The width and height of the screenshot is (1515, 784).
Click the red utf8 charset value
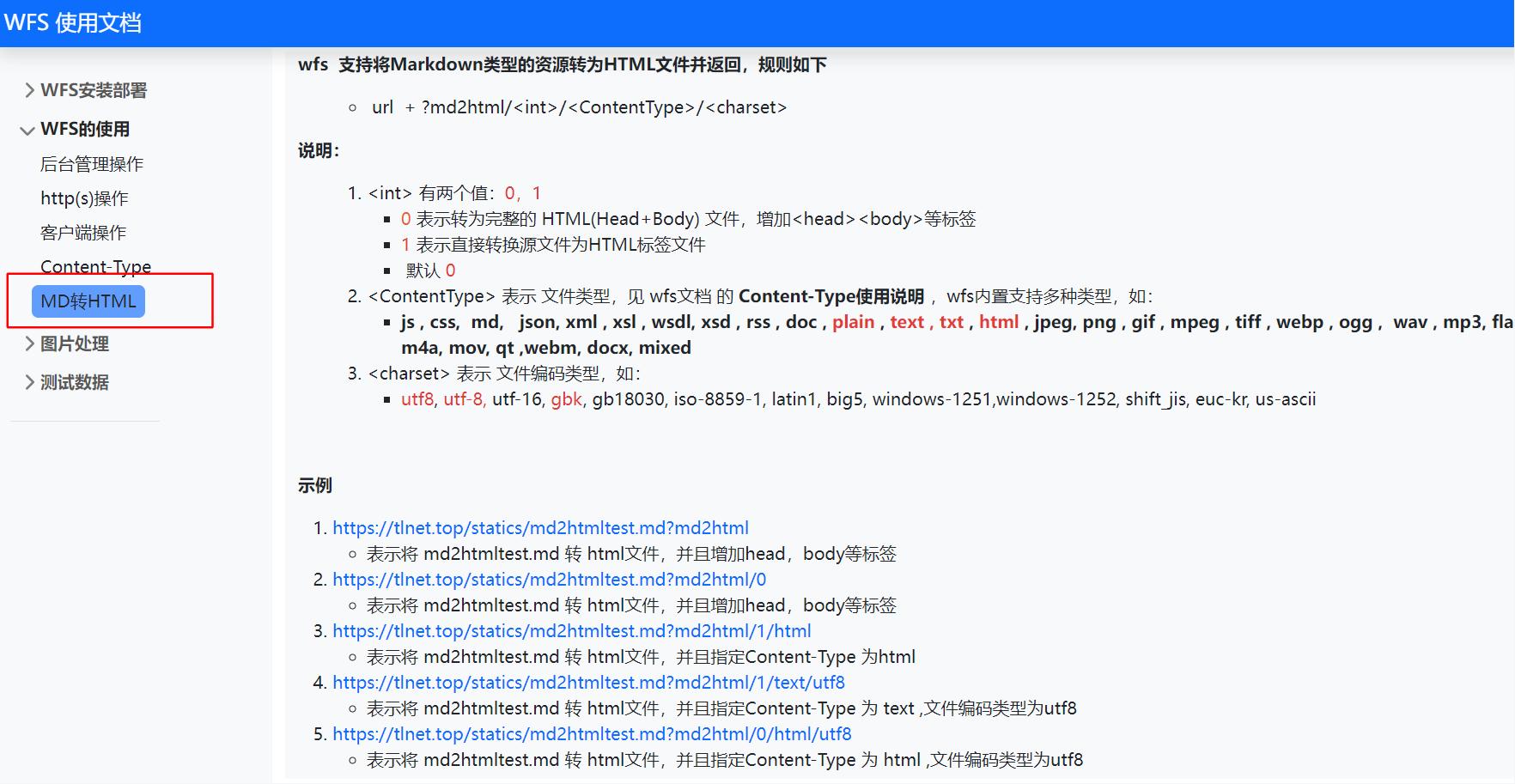point(417,399)
